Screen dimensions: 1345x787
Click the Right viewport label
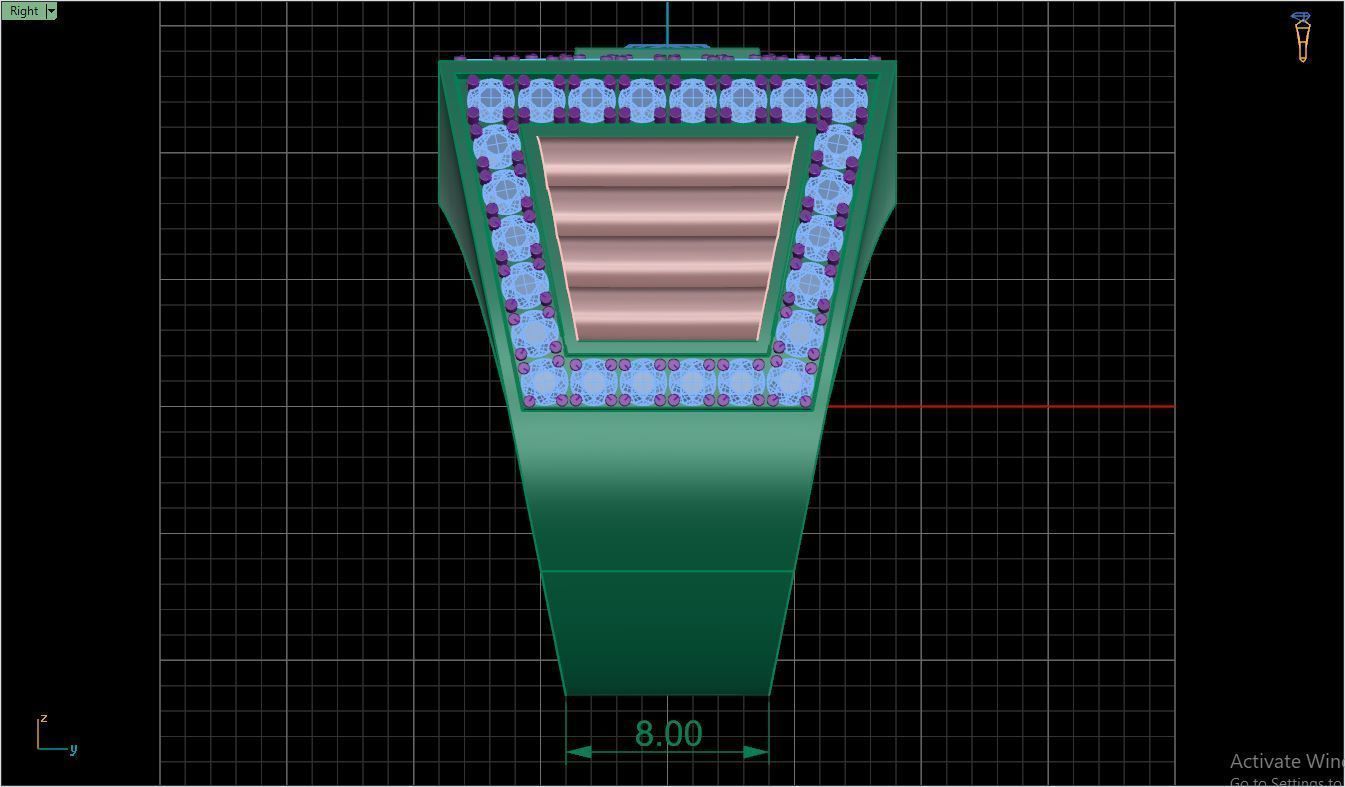tap(24, 11)
